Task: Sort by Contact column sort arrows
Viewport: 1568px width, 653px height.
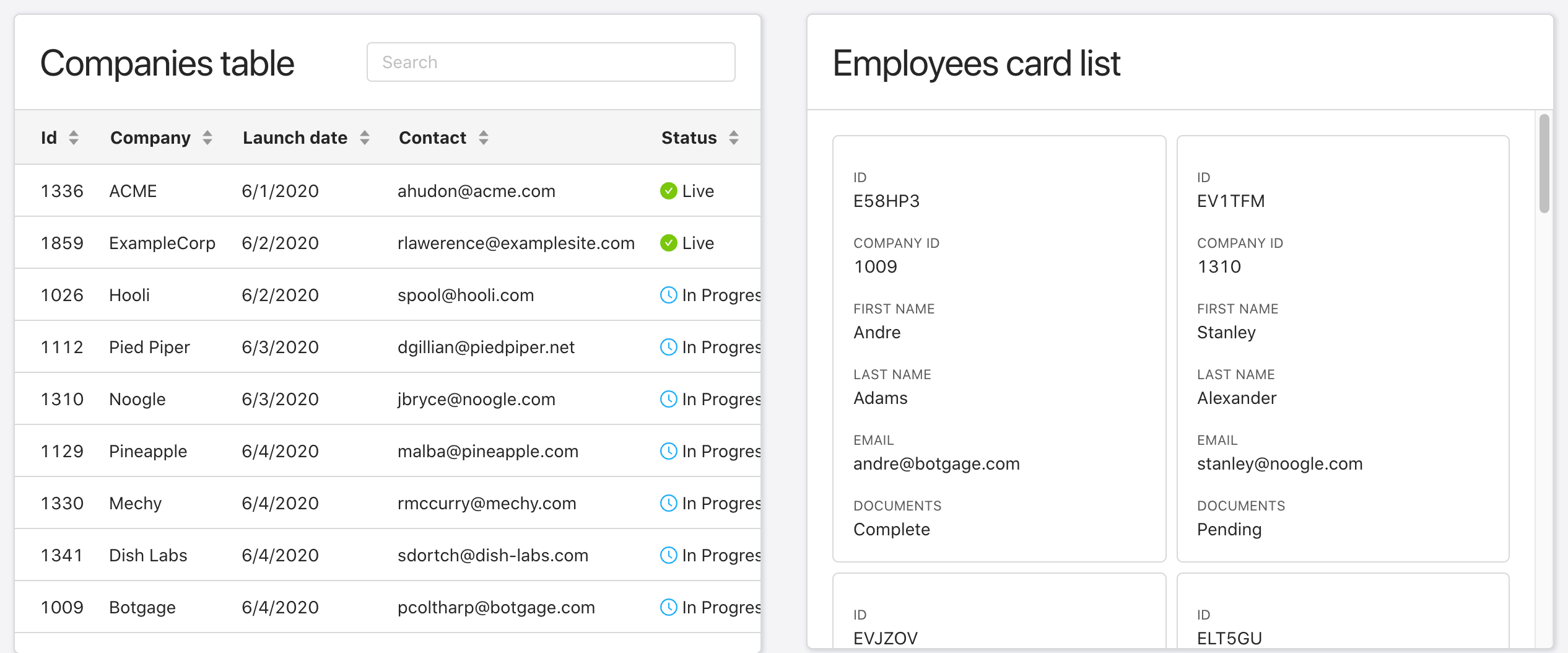Action: 484,138
